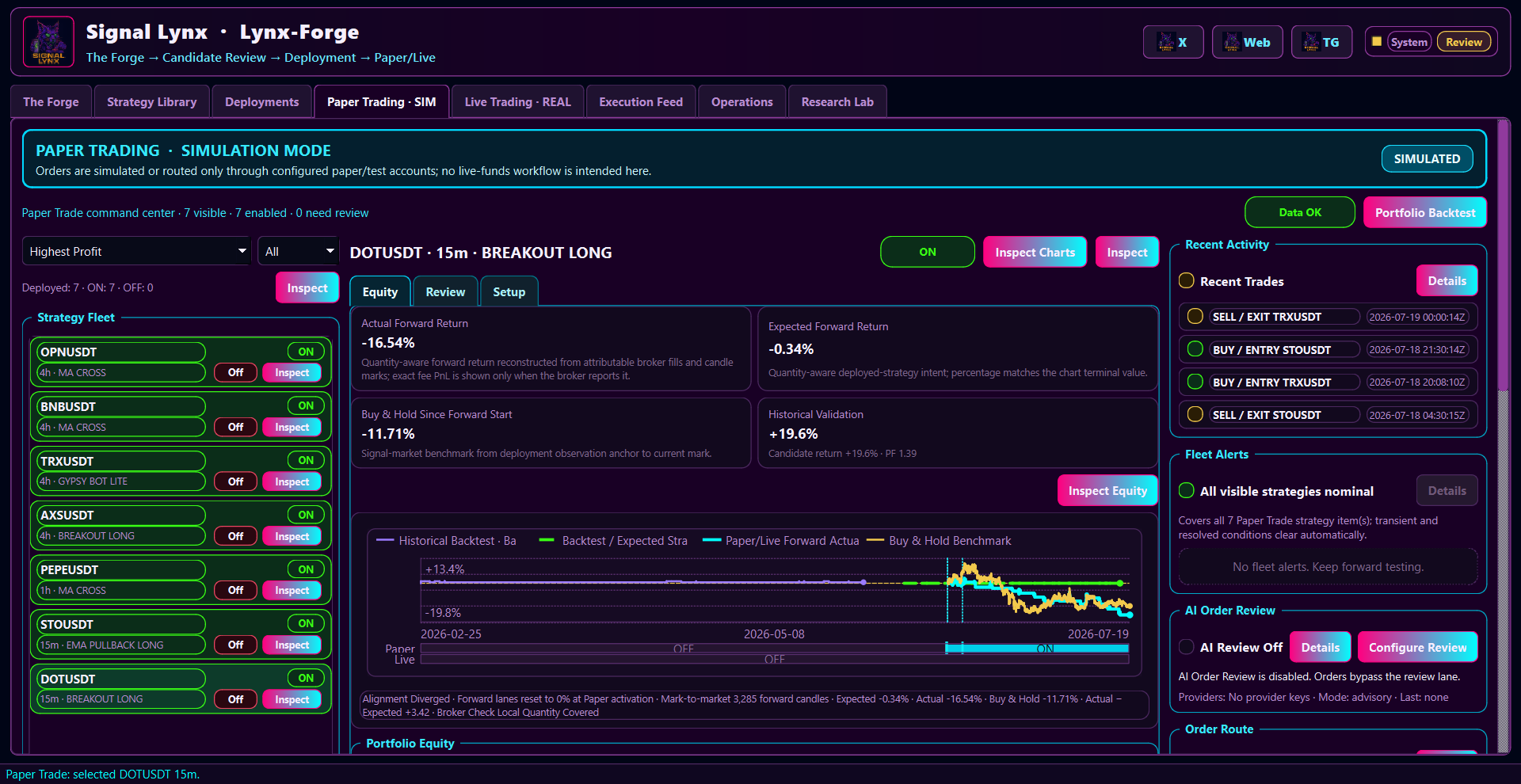
Task: Click the AI Review Off indicator circle
Action: pos(1187,647)
